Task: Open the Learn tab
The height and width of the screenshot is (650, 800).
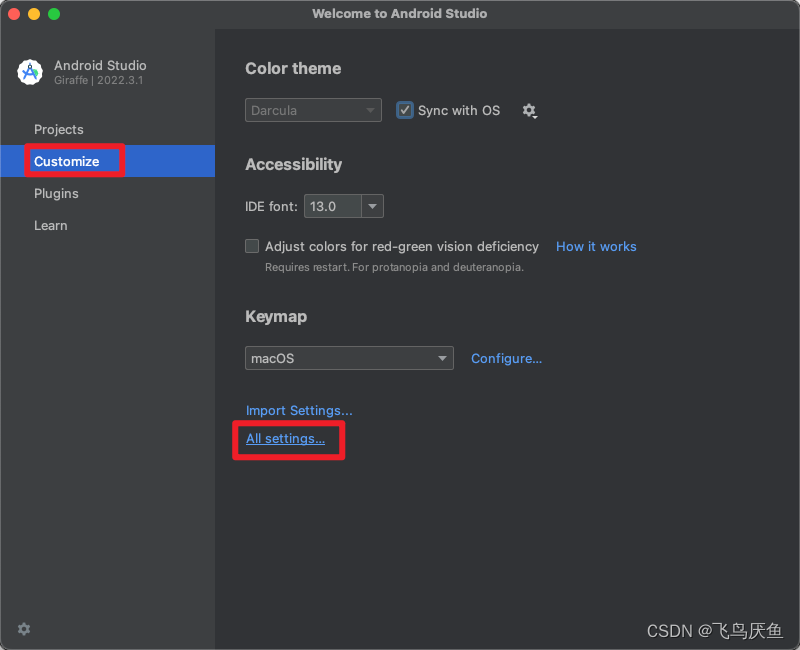Action: tap(51, 226)
